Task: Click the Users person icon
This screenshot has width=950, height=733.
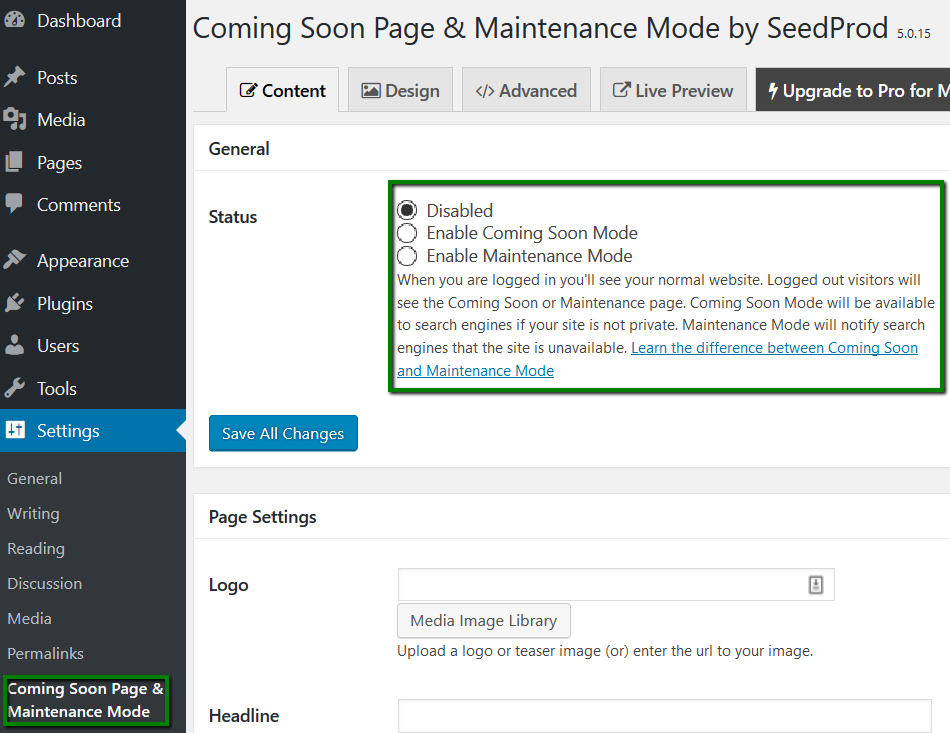Action: click(14, 345)
